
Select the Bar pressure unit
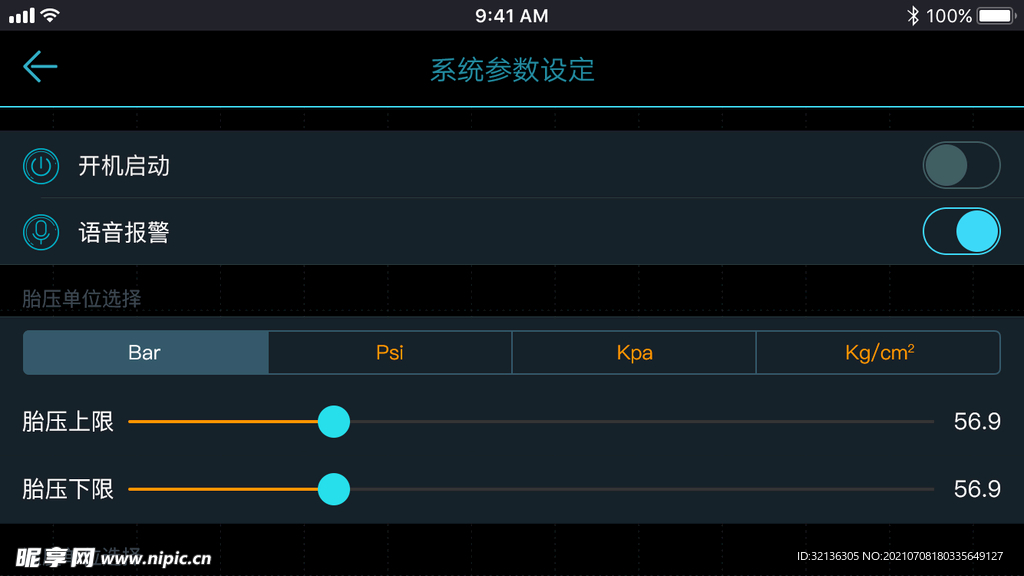[146, 353]
